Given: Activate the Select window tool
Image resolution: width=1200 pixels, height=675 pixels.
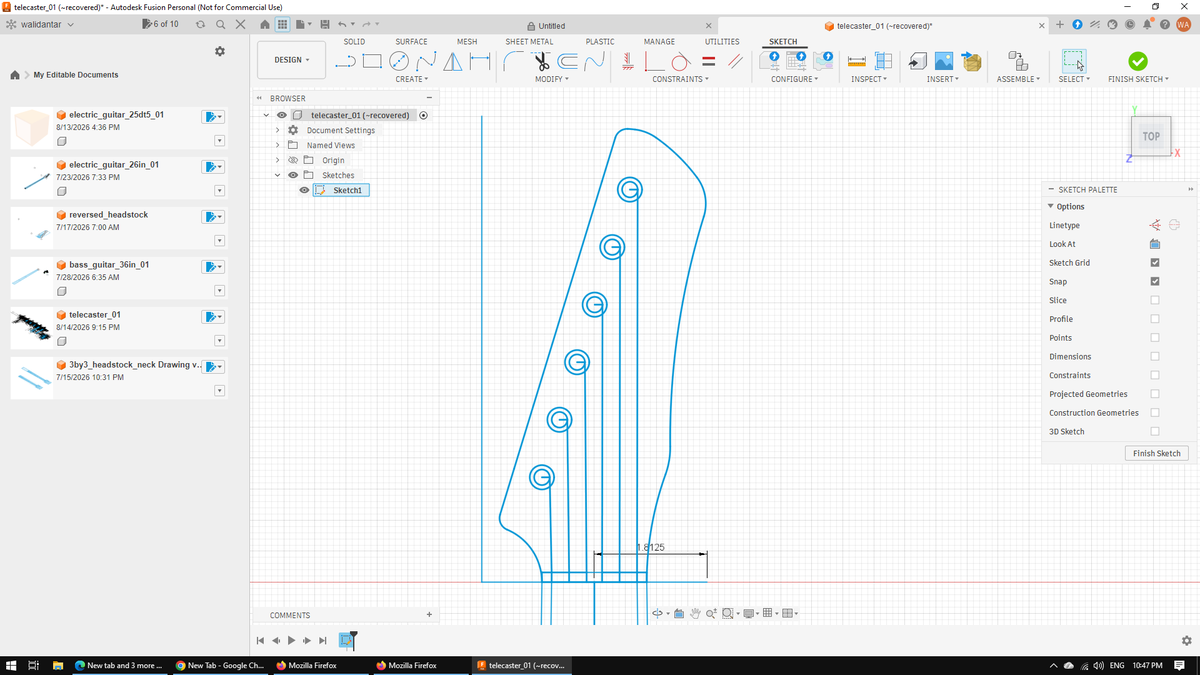Looking at the screenshot, I should coord(1074,60).
